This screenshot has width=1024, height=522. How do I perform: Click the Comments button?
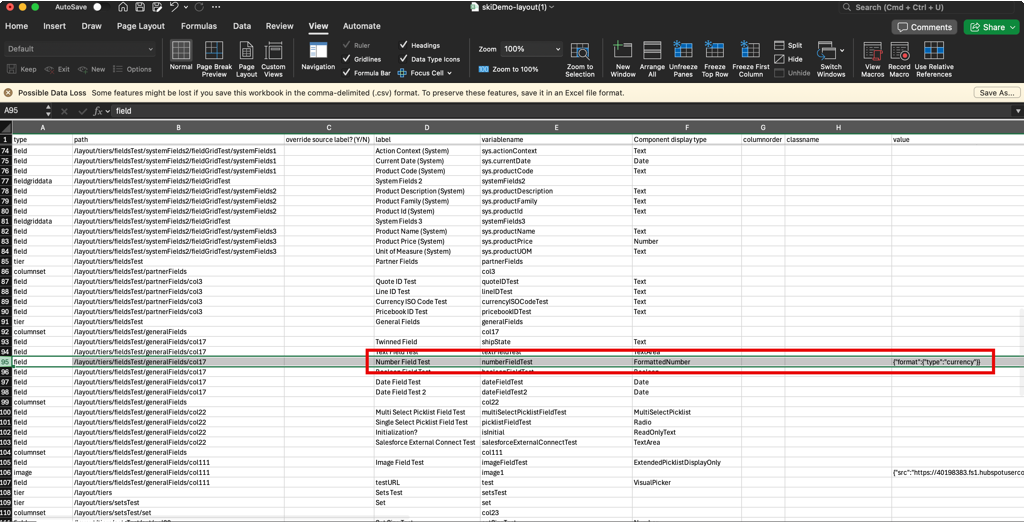pos(924,27)
